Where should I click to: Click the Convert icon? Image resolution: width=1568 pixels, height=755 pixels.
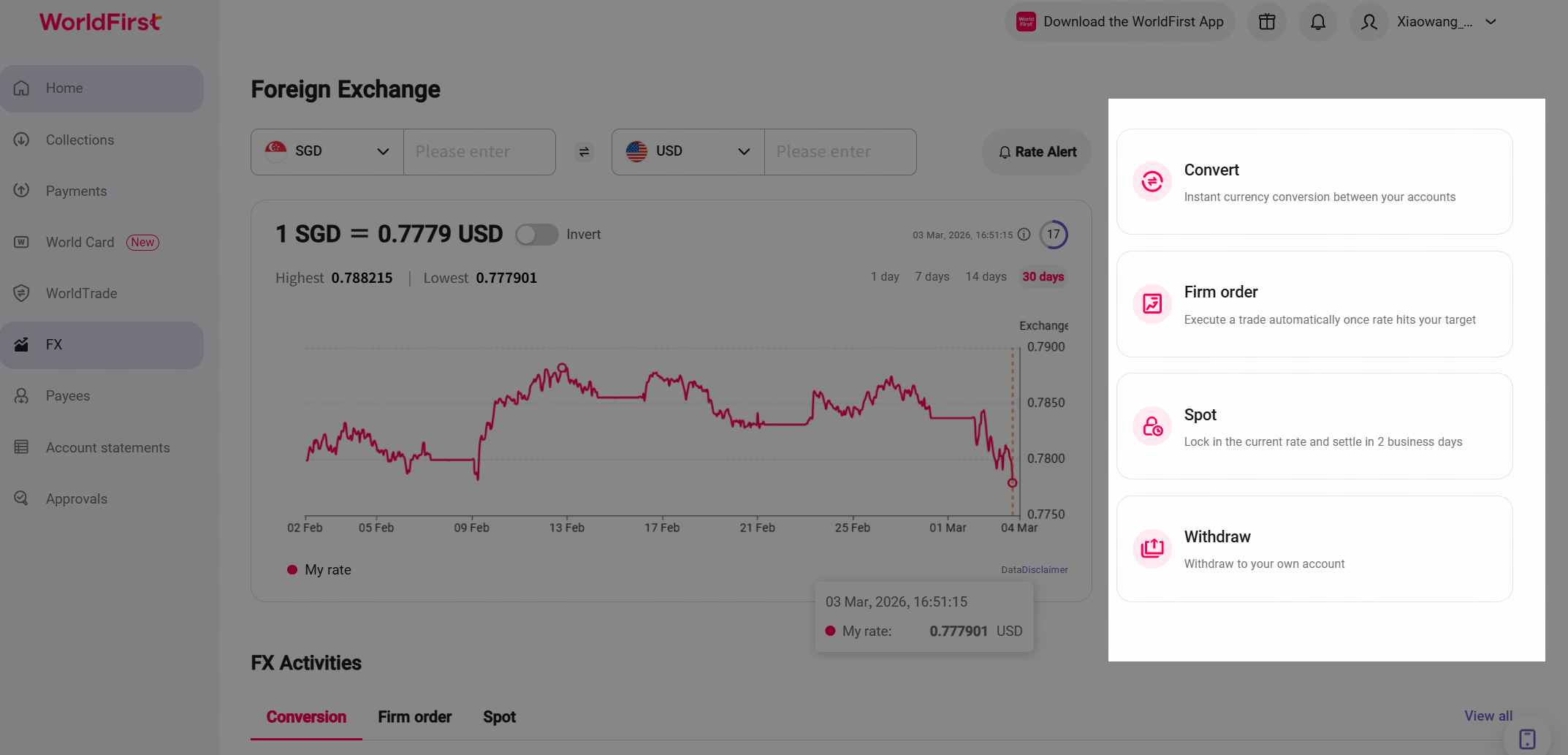click(x=1152, y=181)
